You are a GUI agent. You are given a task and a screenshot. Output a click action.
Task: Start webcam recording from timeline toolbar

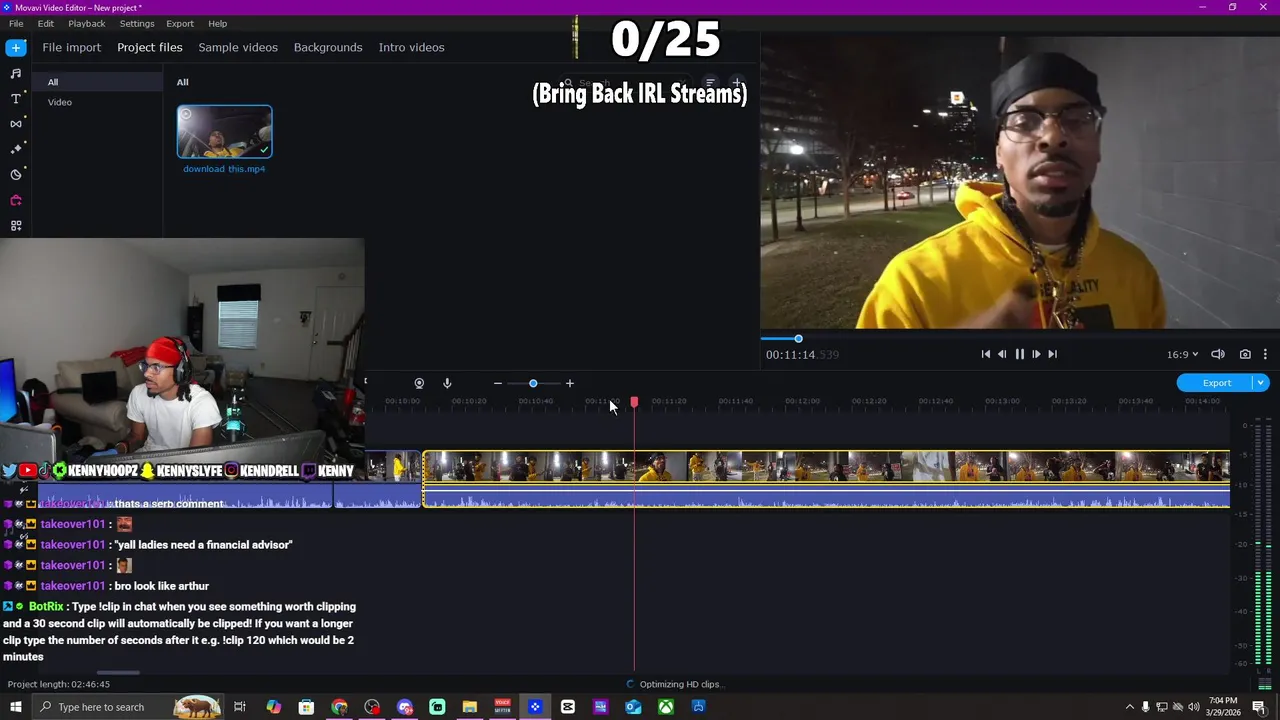(x=419, y=383)
